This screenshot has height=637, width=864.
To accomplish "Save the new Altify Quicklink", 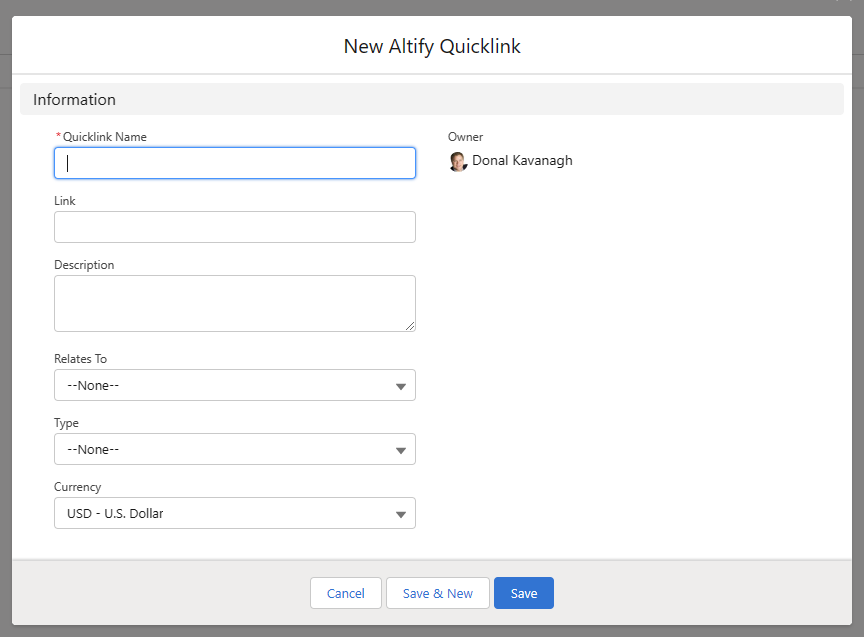I will 523,593.
